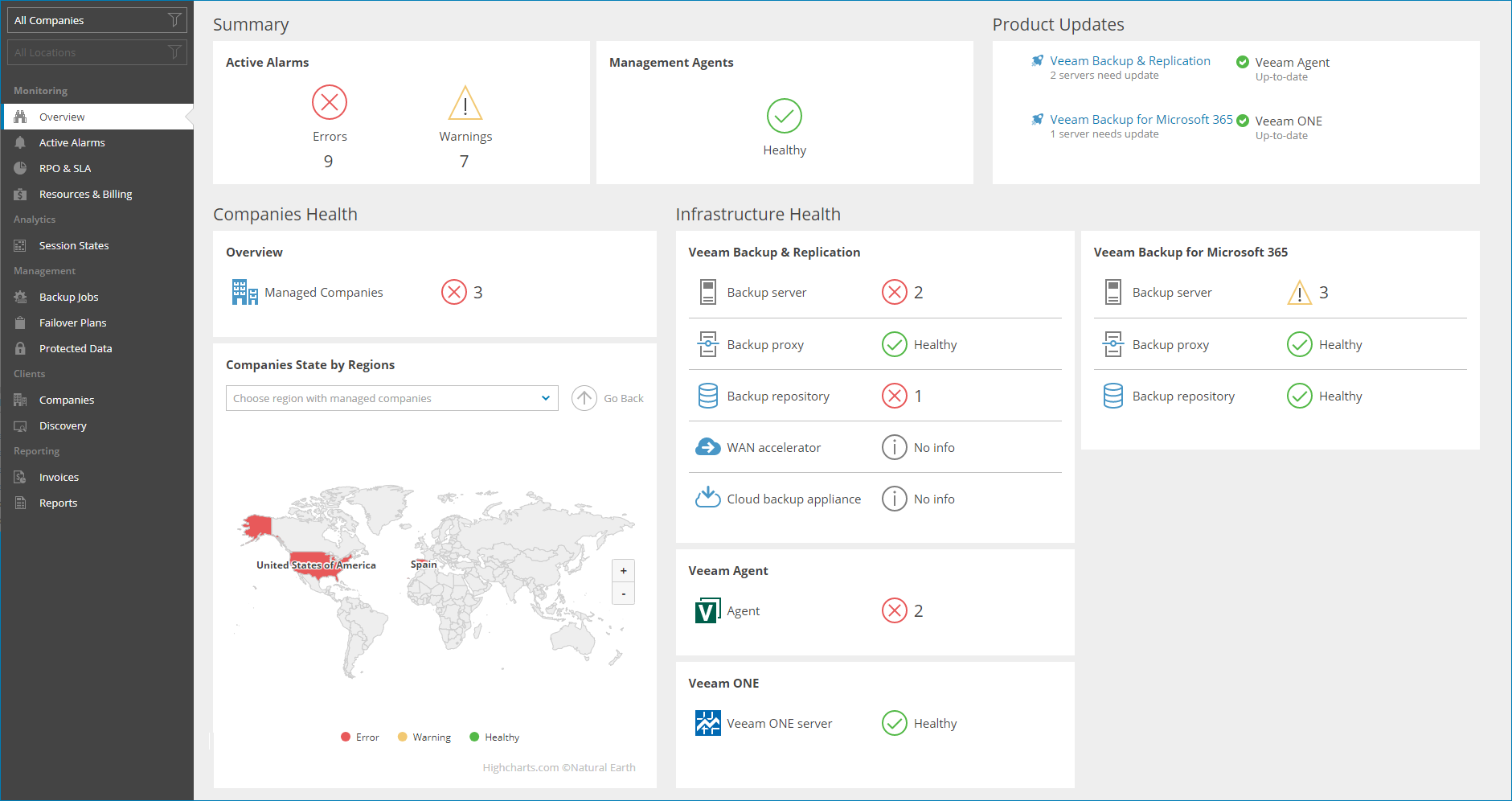
Task: Click the Managed Companies building icon
Action: point(244,292)
